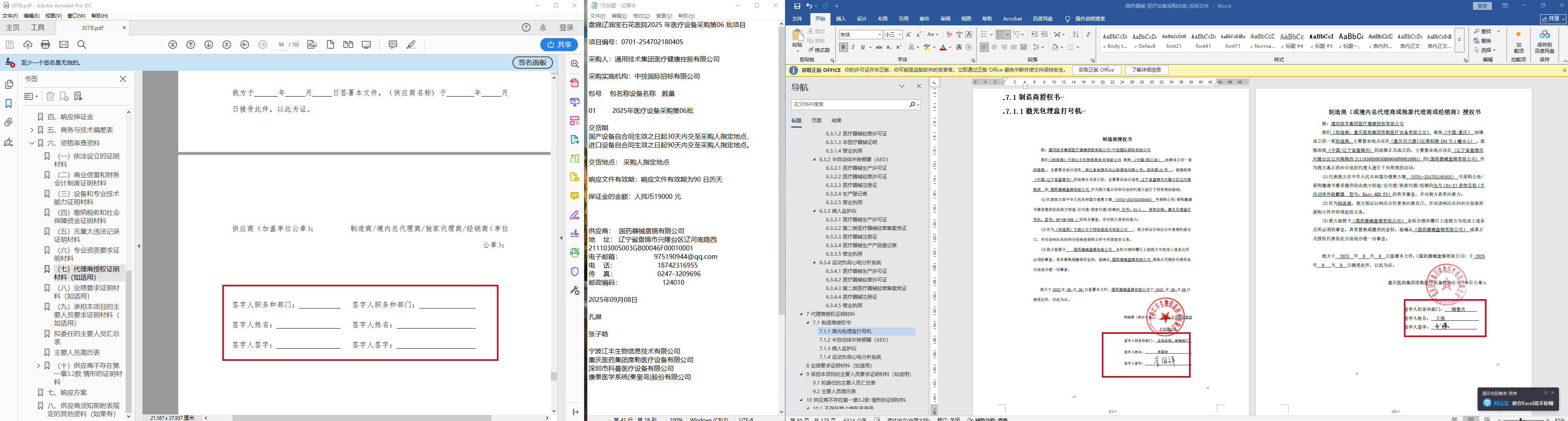The height and width of the screenshot is (421, 1568).
Task: Open the 共享 share dropdown in Word
Action: [1553, 19]
